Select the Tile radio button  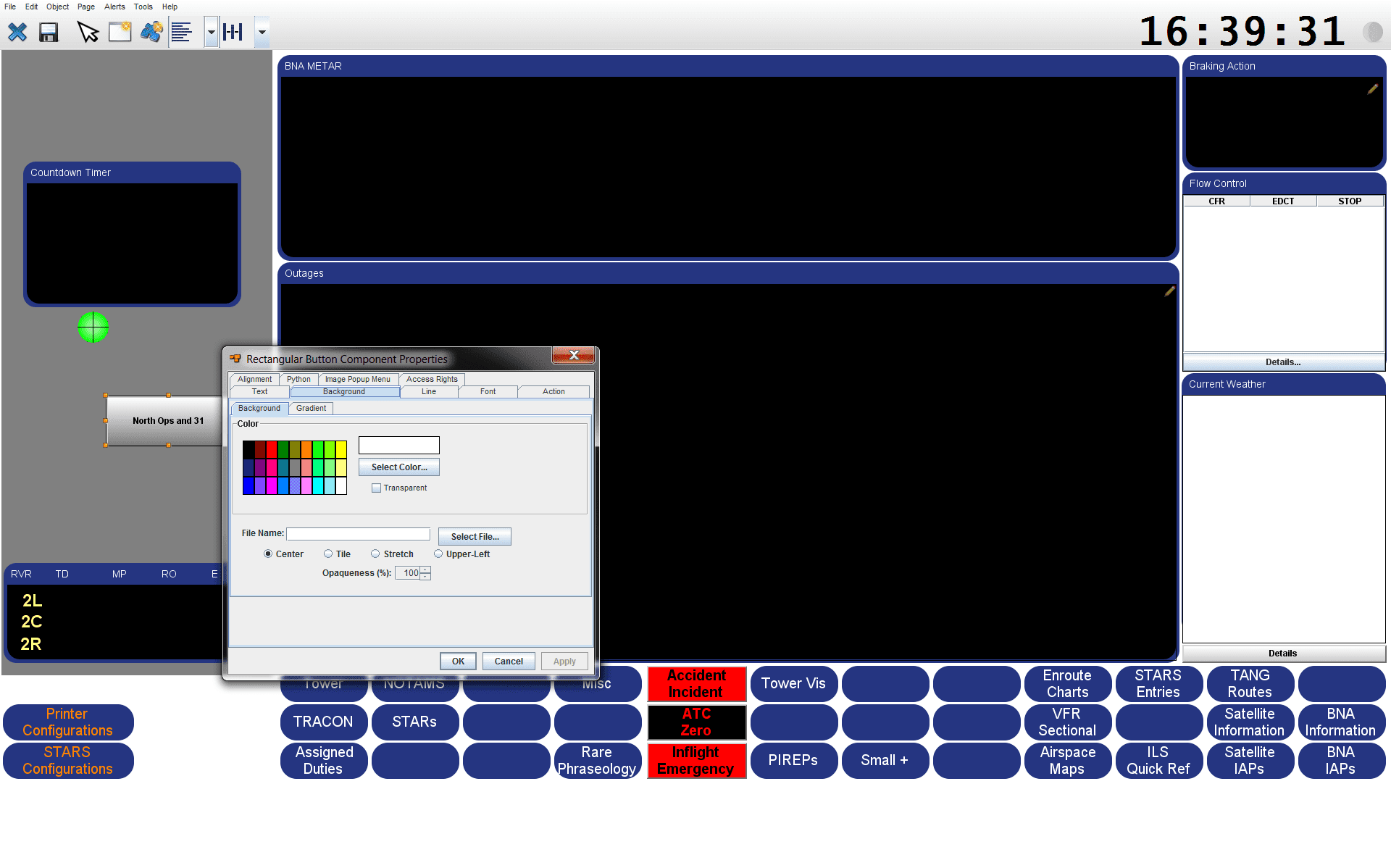(329, 554)
